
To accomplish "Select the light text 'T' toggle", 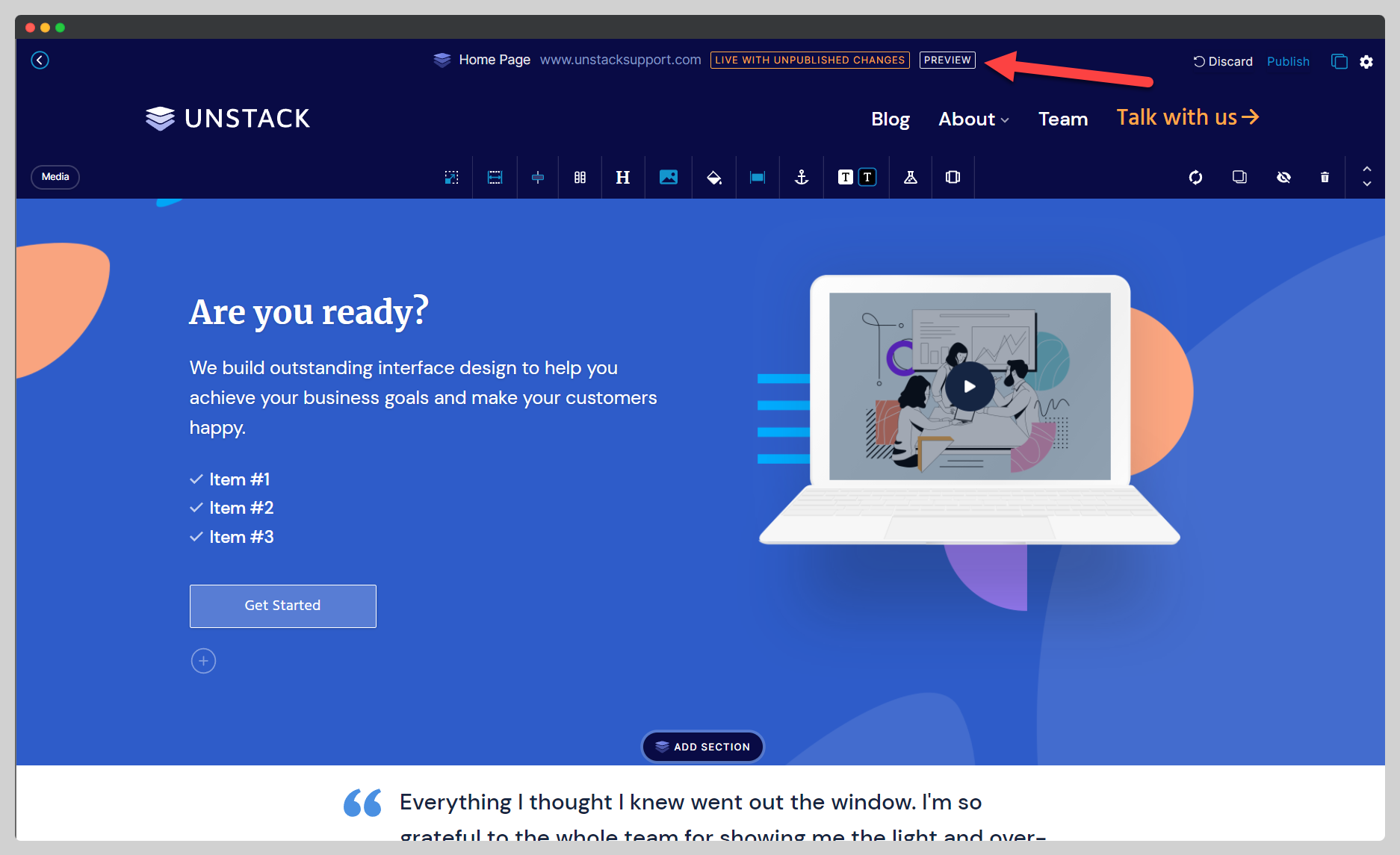I will point(845,177).
